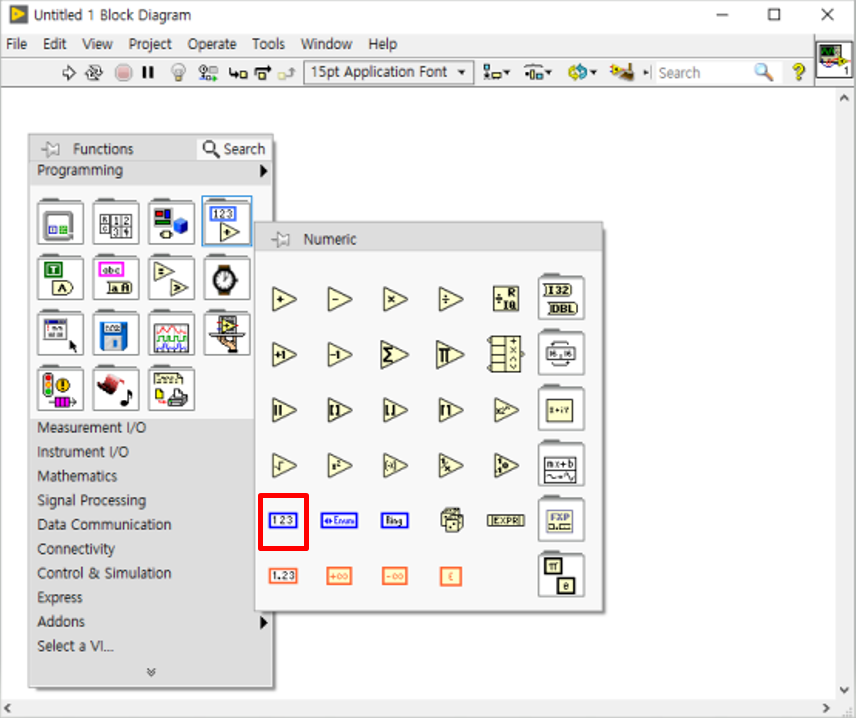This screenshot has width=856, height=718.
Task: Click the Step Over toolbar button
Action: tap(263, 73)
